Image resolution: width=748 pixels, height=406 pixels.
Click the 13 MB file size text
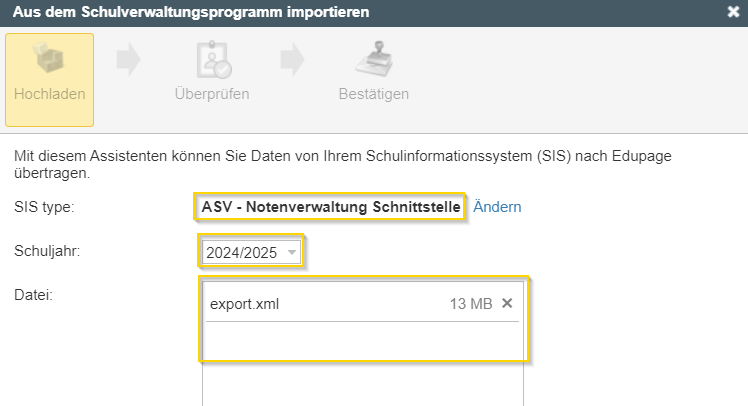(x=471, y=303)
